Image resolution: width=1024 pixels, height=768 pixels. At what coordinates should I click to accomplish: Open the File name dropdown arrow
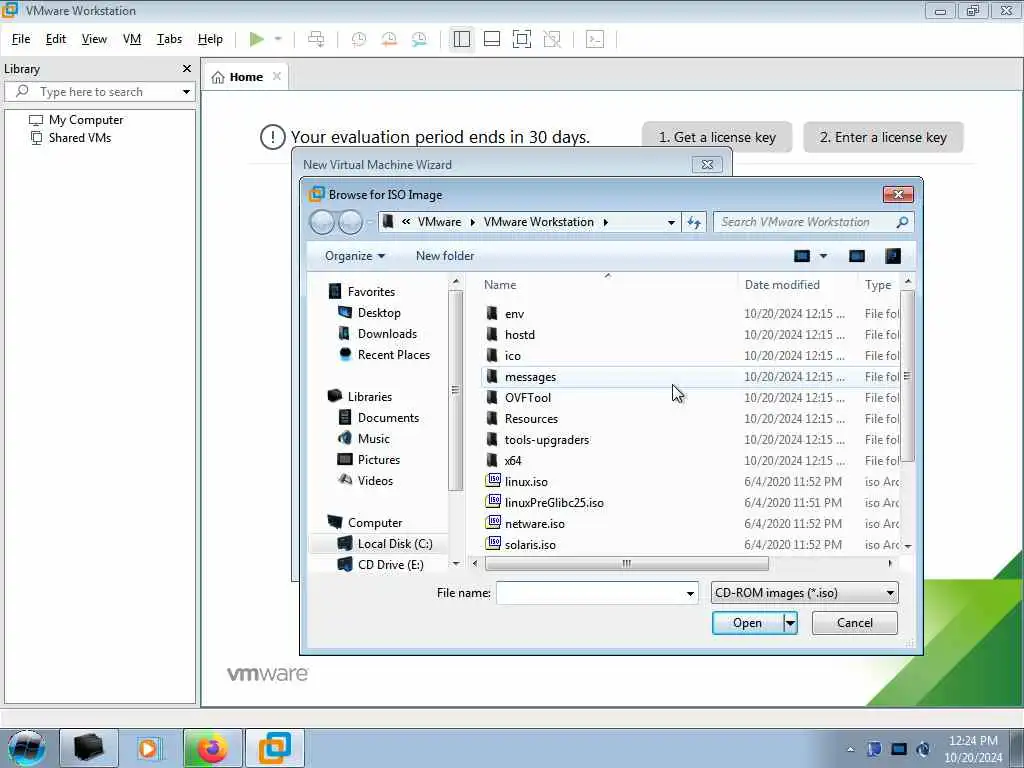click(690, 593)
